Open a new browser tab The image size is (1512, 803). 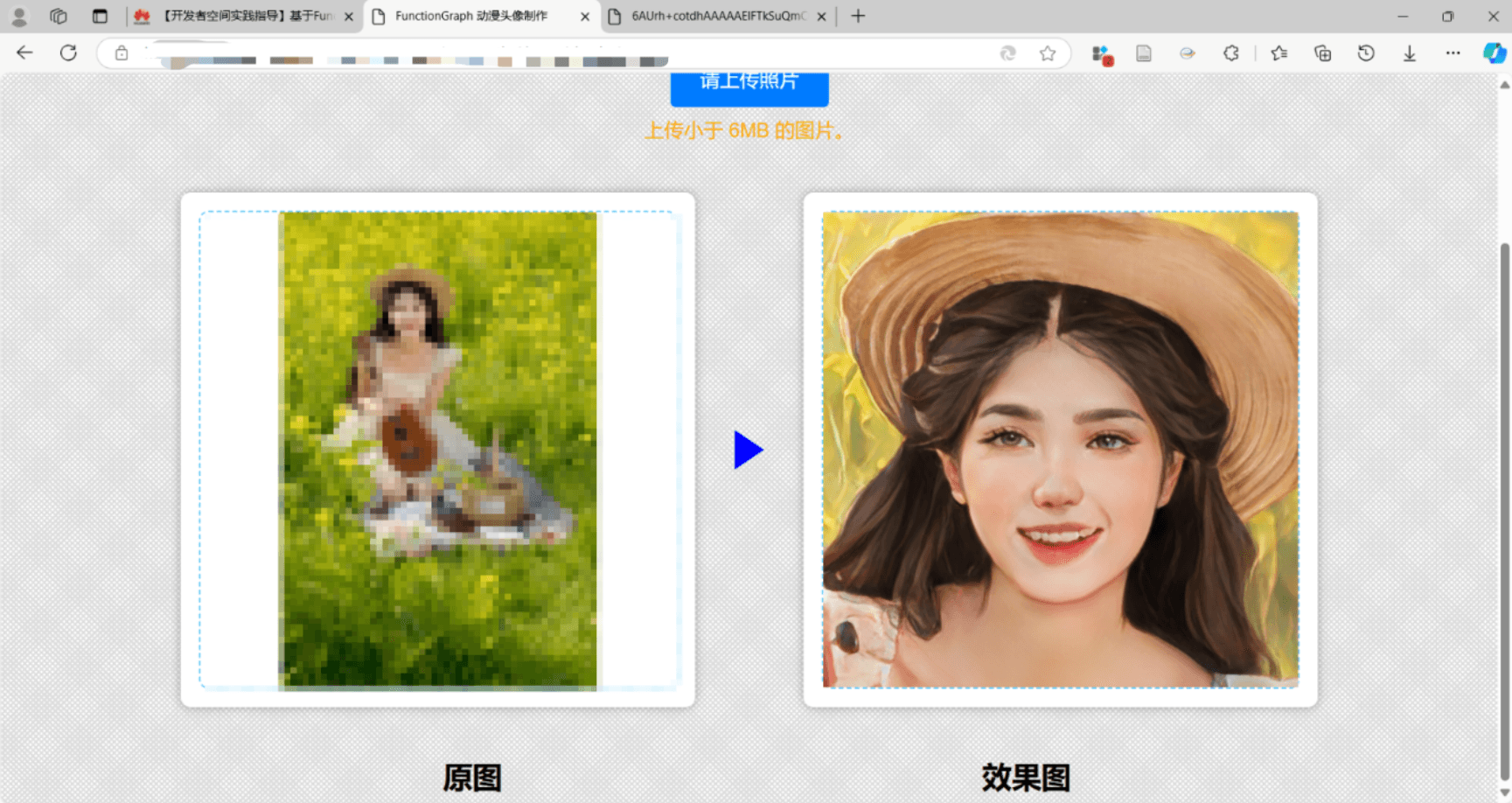pos(858,16)
